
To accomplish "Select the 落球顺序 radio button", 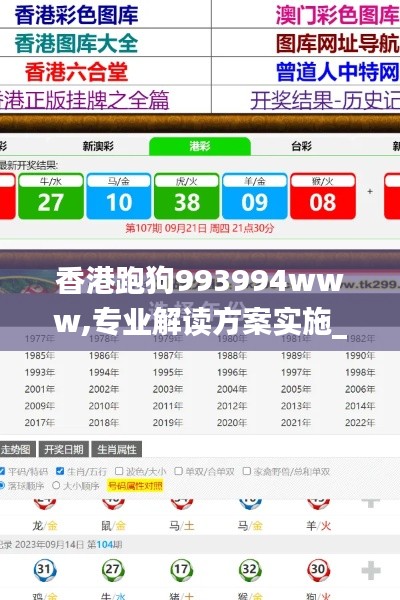I will [x=2, y=486].
